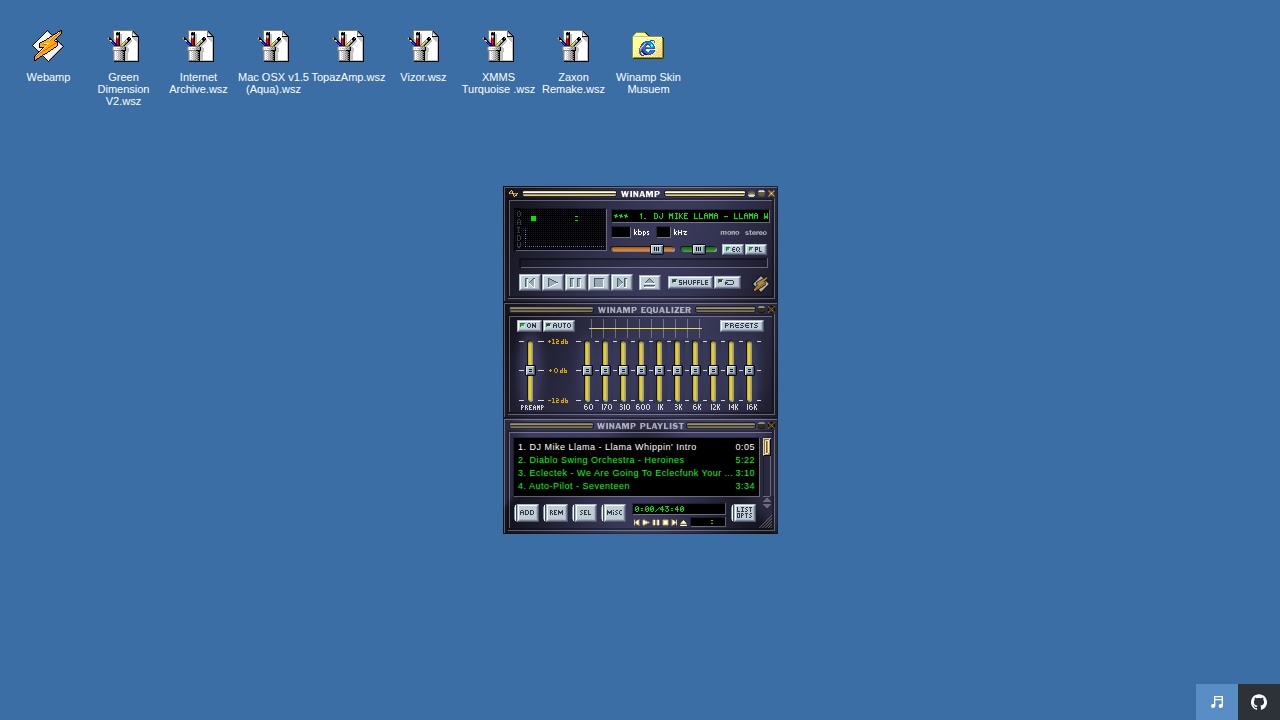1280x720 pixels.
Task: Click the main Stop button
Action: coord(599,283)
